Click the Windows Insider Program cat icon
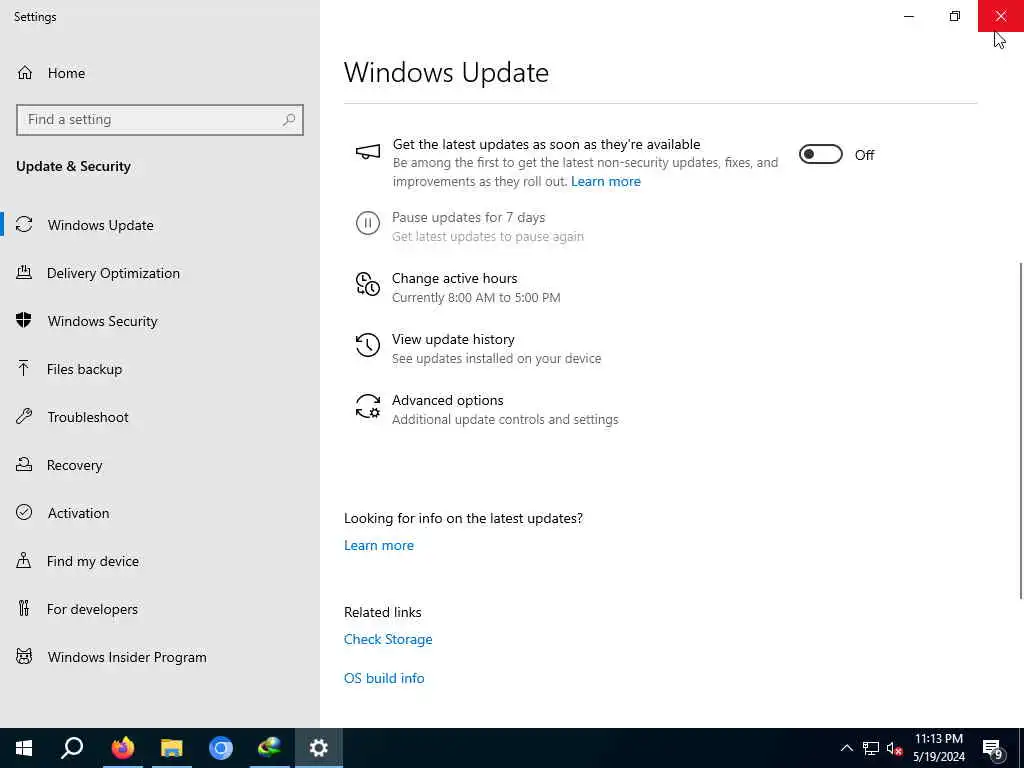Viewport: 1024px width, 768px height. coord(24,657)
